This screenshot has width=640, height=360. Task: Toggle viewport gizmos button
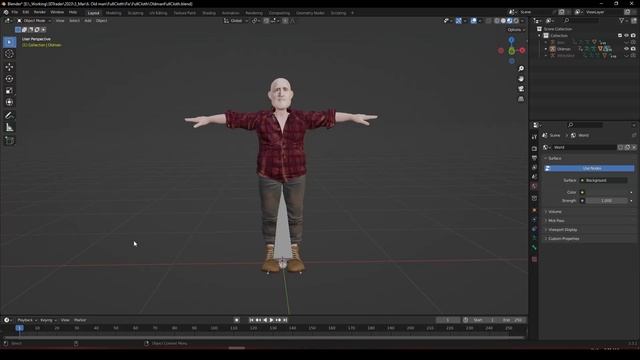point(459,20)
